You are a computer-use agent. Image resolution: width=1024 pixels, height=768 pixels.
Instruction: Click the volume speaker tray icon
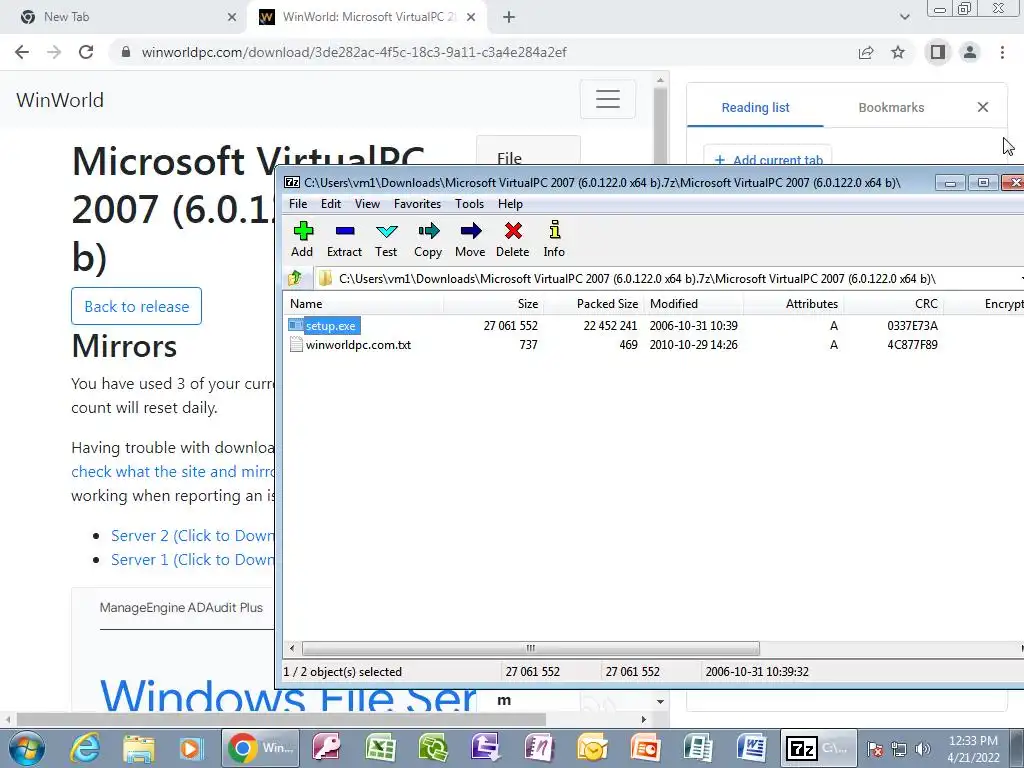pyautogui.click(x=922, y=749)
